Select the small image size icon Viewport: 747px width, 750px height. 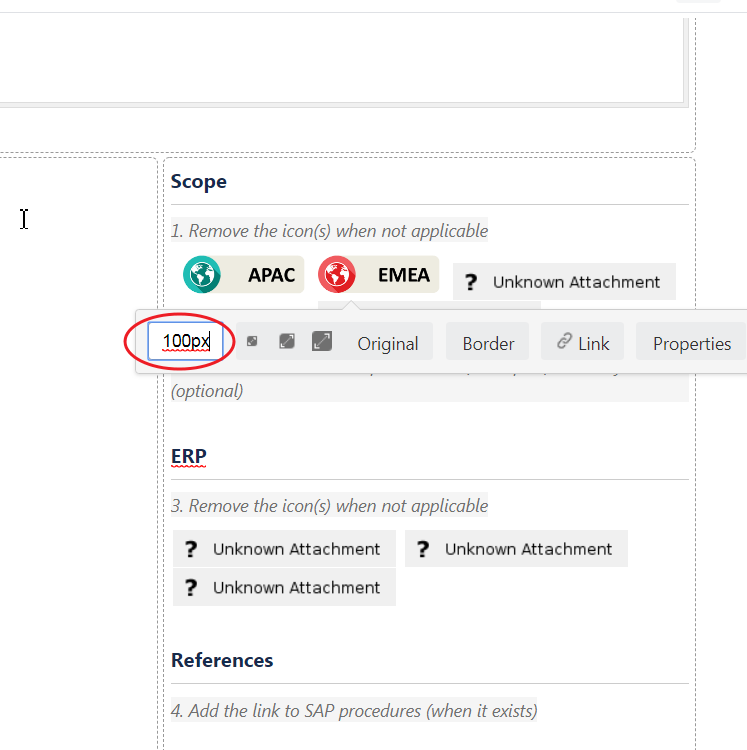[252, 342]
